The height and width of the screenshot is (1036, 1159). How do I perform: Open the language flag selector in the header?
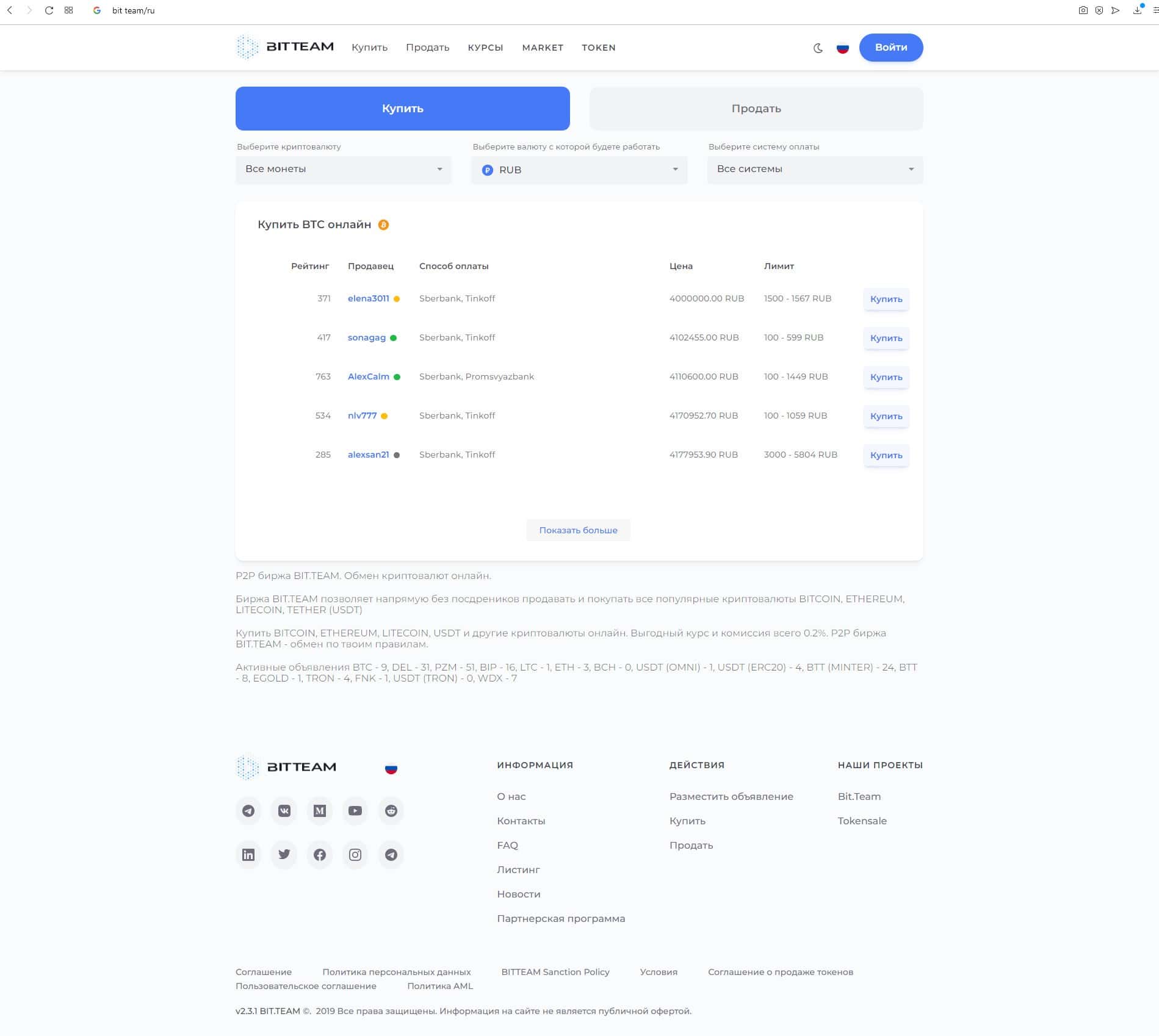click(843, 48)
